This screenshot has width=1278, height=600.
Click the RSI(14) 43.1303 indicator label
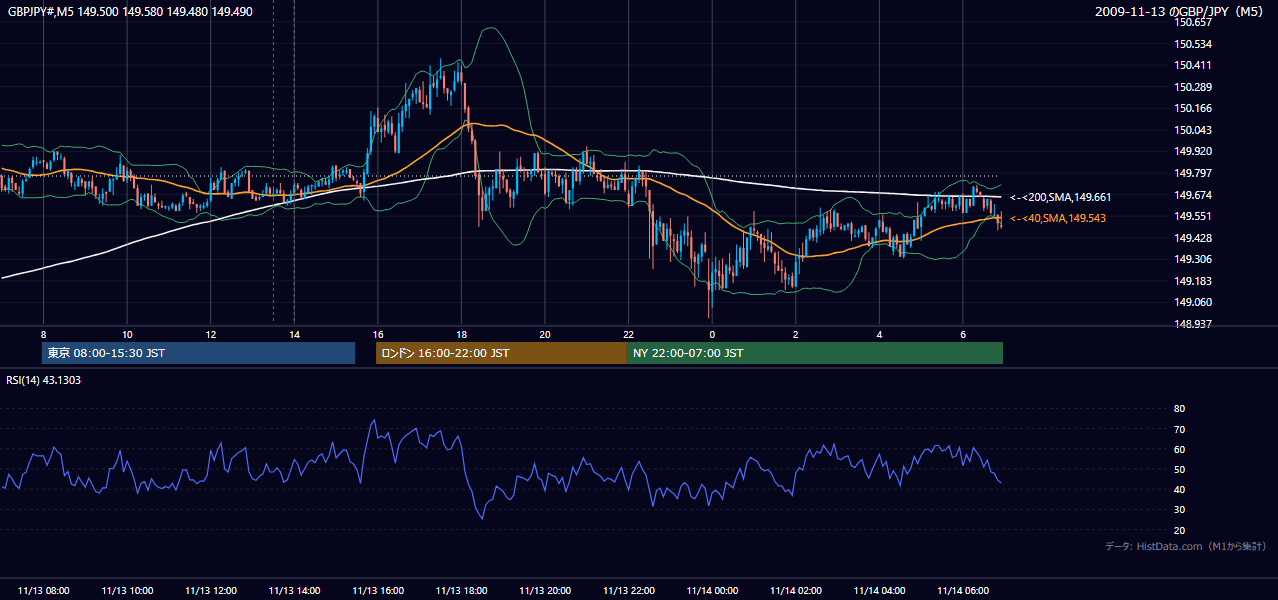[44, 380]
